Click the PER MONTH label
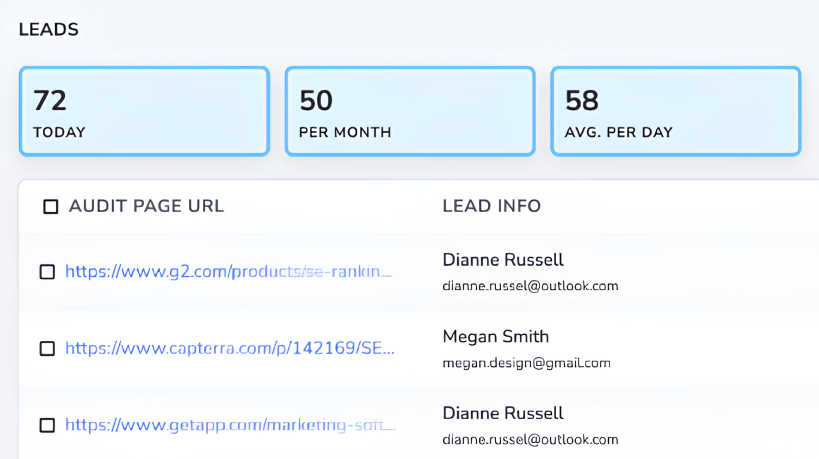The width and height of the screenshot is (819, 459). 345,132
